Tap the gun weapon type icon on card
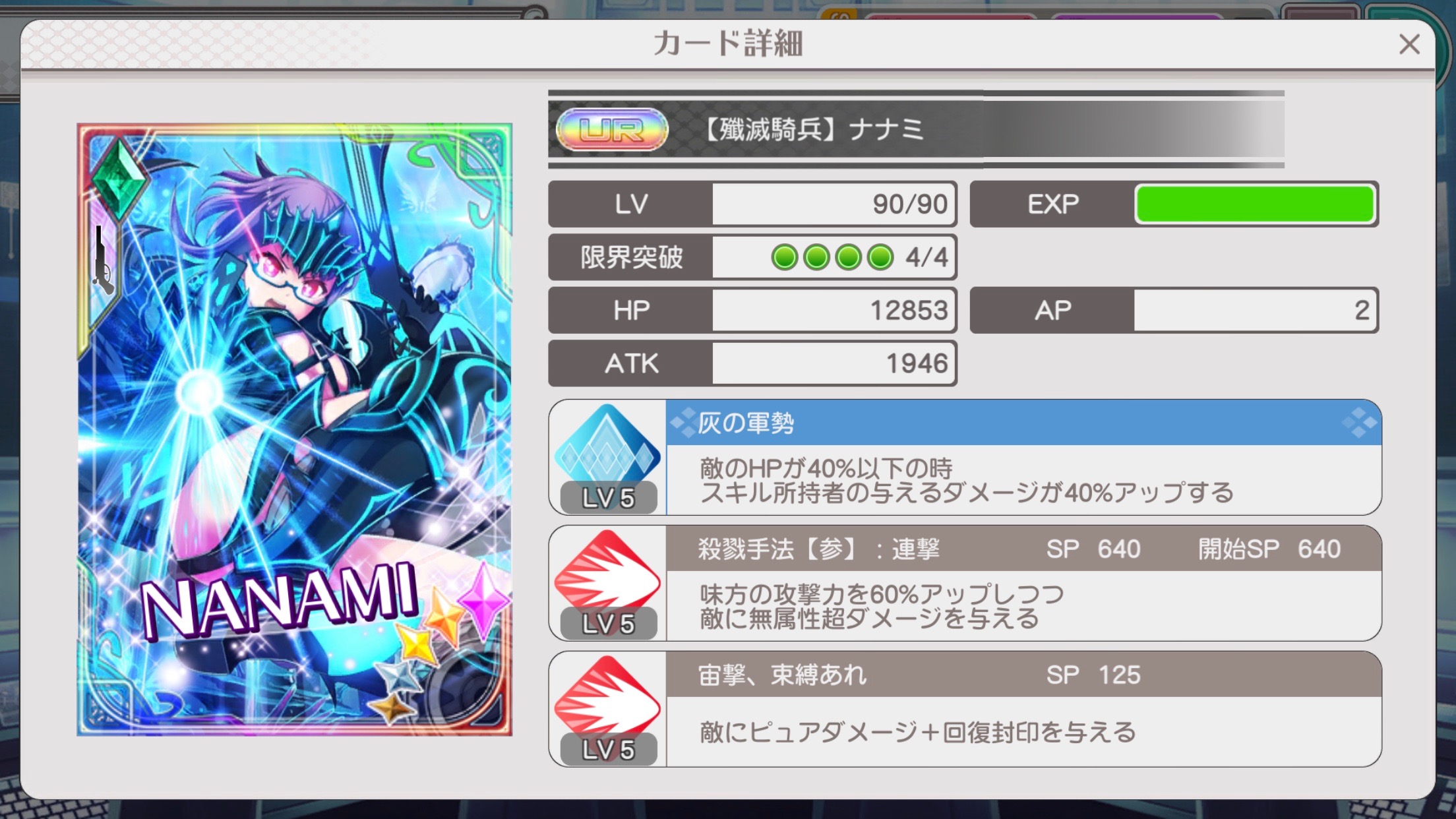This screenshot has height=819, width=1456. (x=102, y=260)
